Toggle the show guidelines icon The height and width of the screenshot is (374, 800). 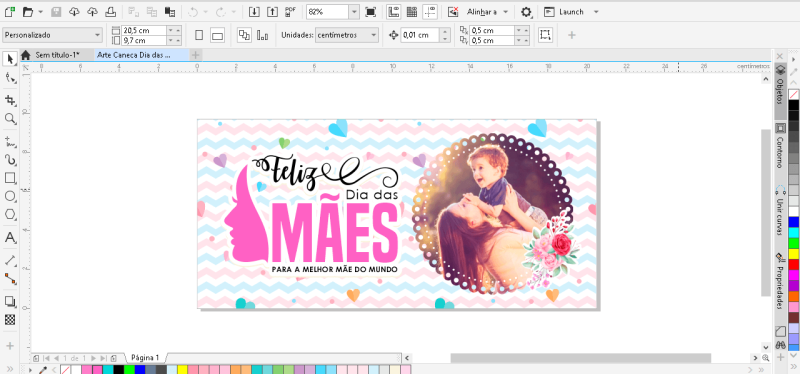pos(430,11)
